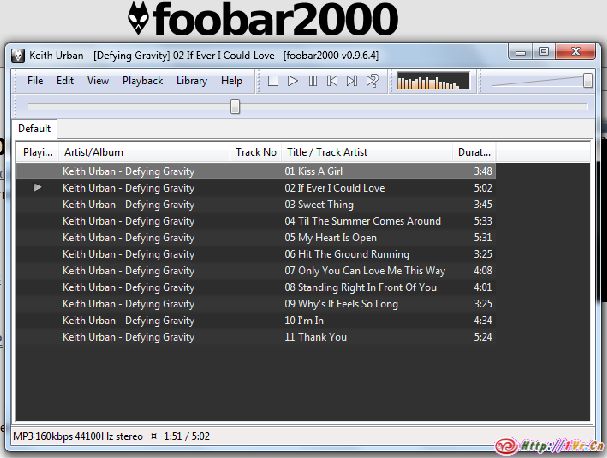Image resolution: width=607 pixels, height=458 pixels.
Task: Adjust the volume slider knob
Action: pyautogui.click(x=588, y=81)
